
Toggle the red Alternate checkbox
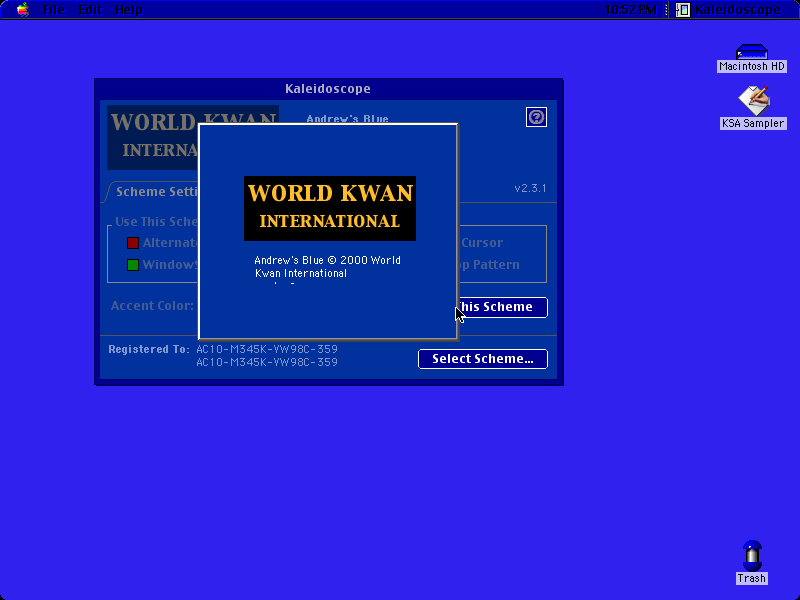tap(133, 243)
